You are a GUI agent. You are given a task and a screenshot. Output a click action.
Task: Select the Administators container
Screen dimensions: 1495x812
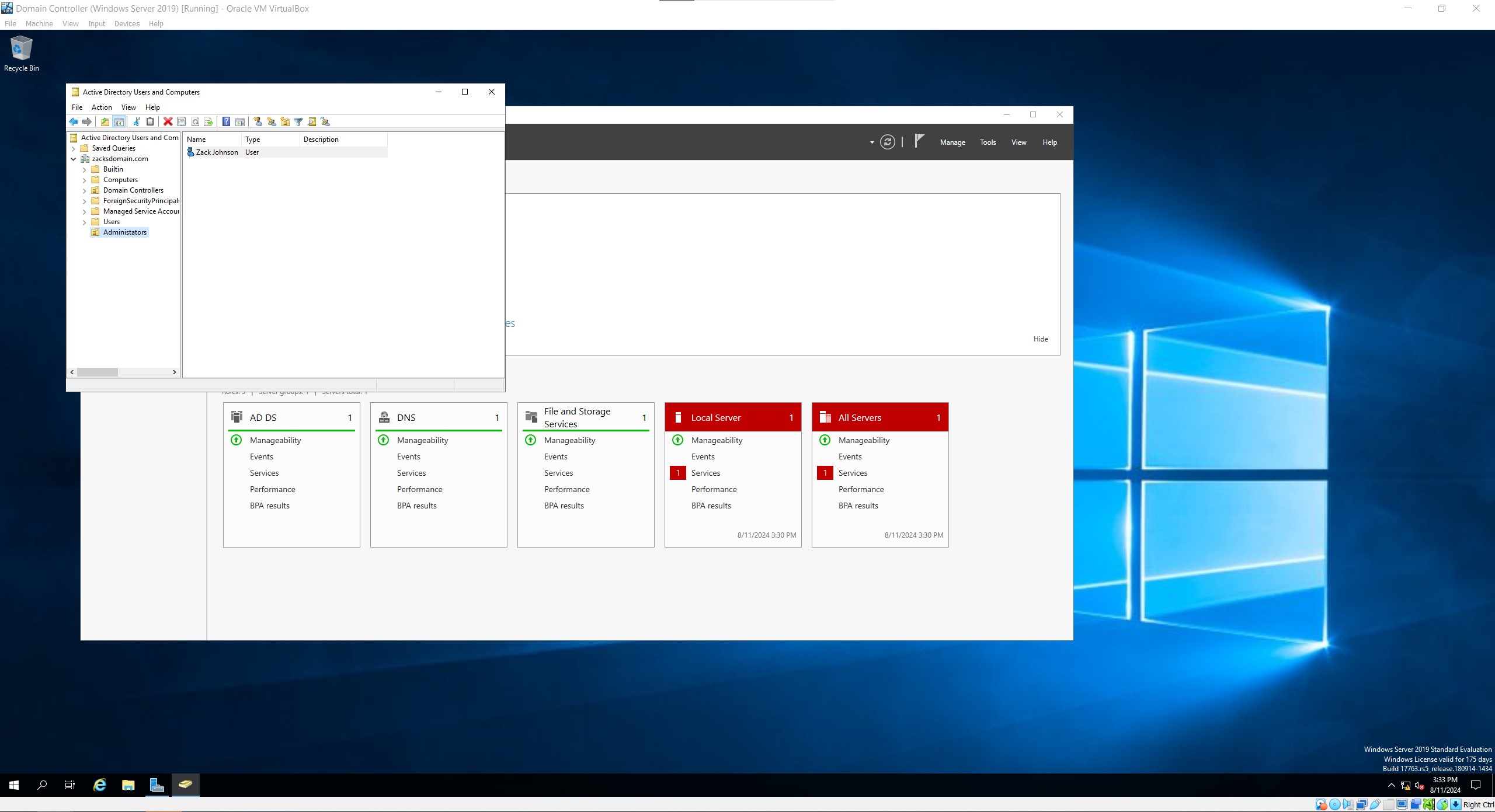click(124, 232)
